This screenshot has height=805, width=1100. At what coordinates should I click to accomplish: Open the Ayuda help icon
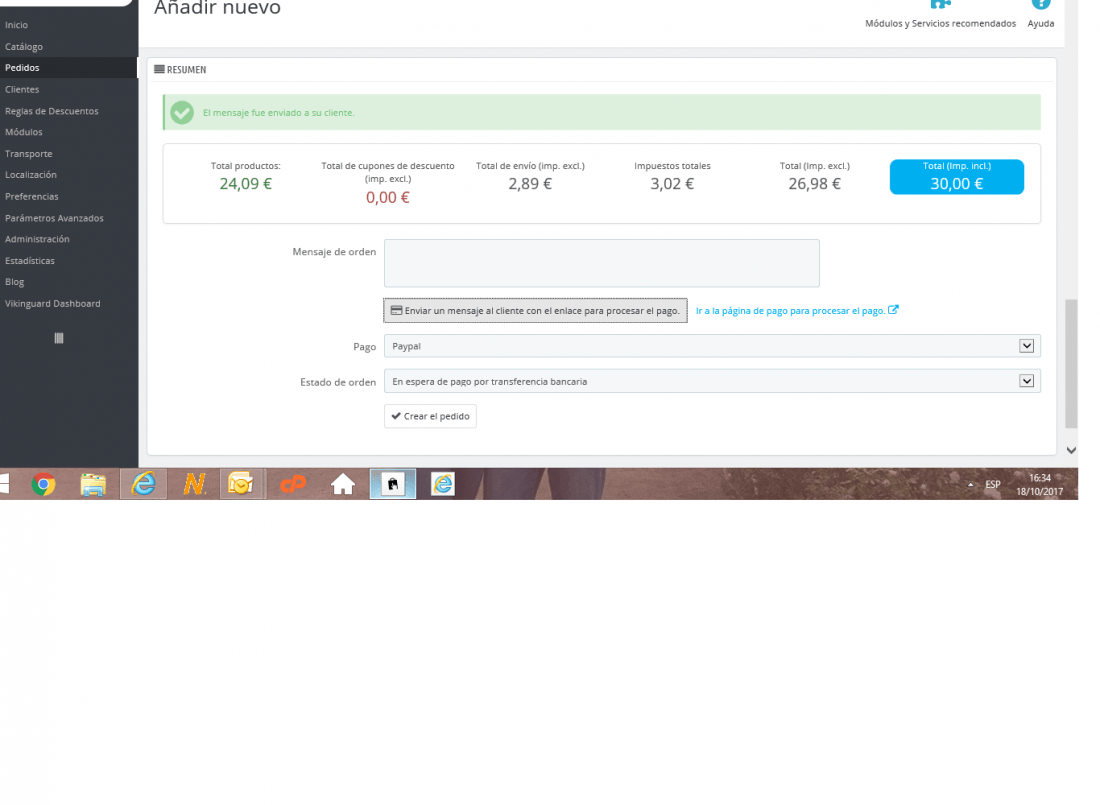[1040, 14]
